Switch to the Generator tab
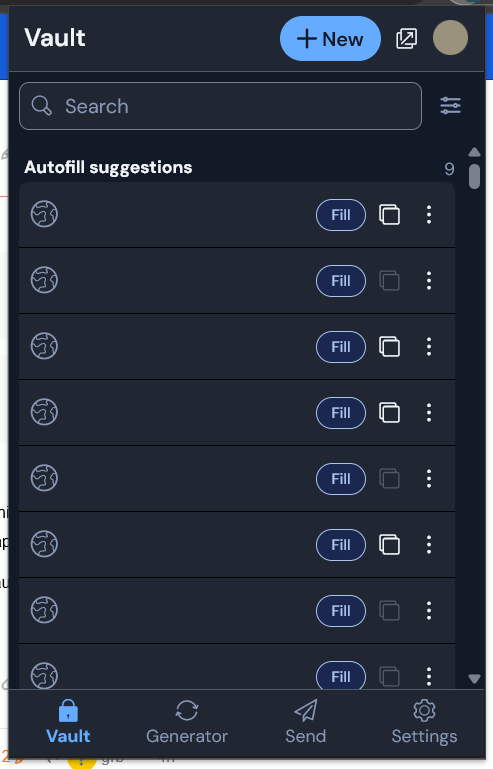 click(187, 722)
